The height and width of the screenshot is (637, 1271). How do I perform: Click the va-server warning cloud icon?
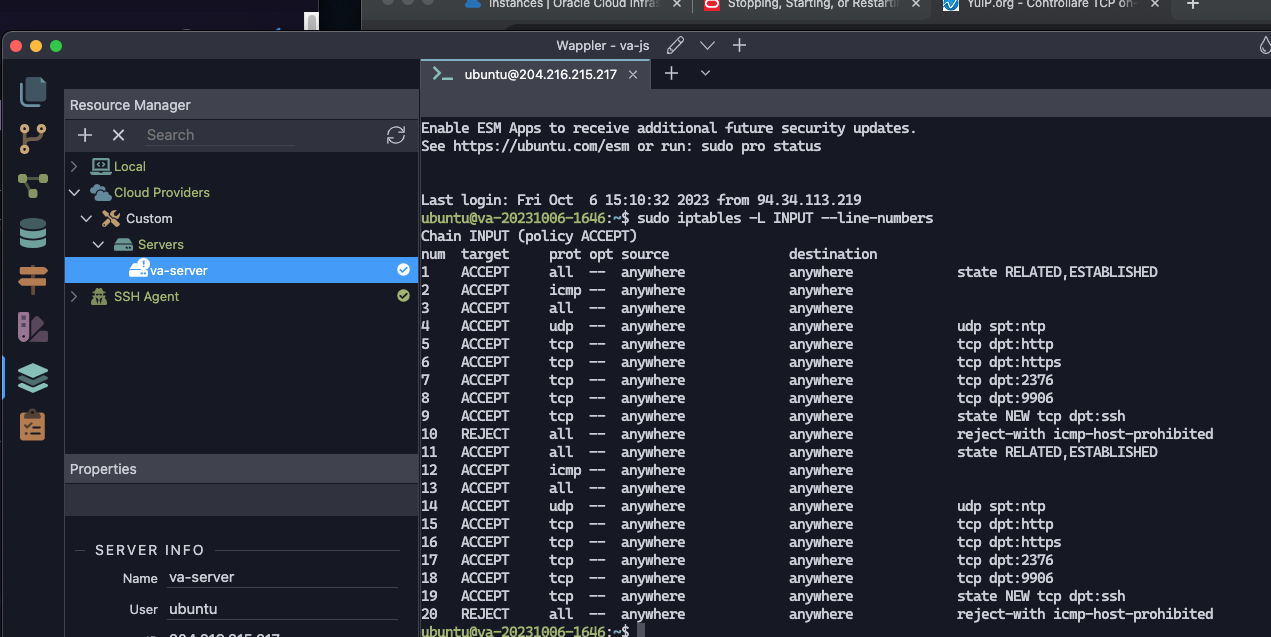(x=138, y=268)
